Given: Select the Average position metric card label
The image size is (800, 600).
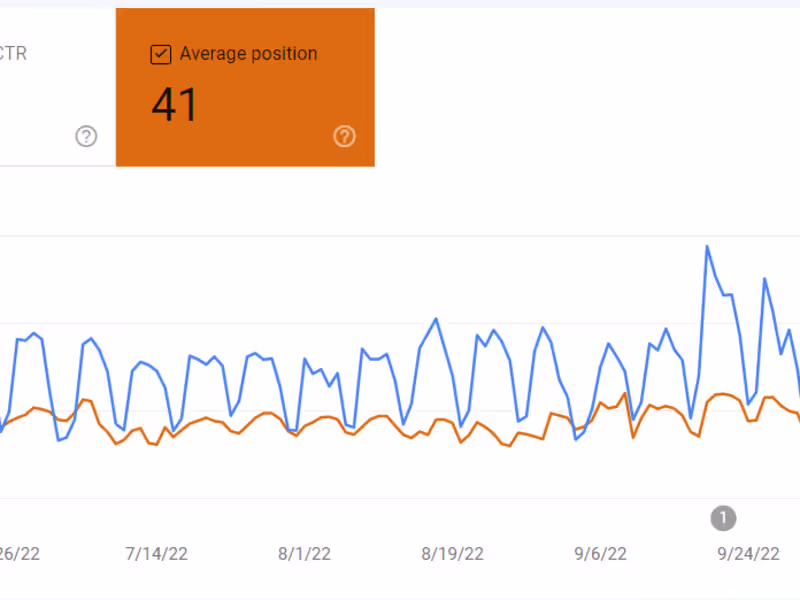Looking at the screenshot, I should pyautogui.click(x=248, y=54).
